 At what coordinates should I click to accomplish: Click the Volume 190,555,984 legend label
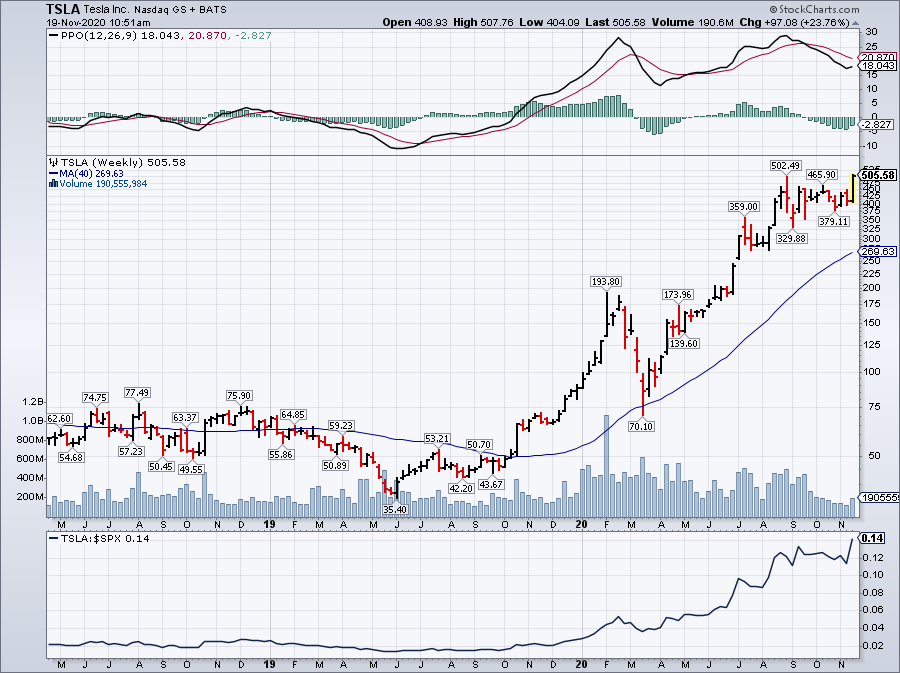103,184
